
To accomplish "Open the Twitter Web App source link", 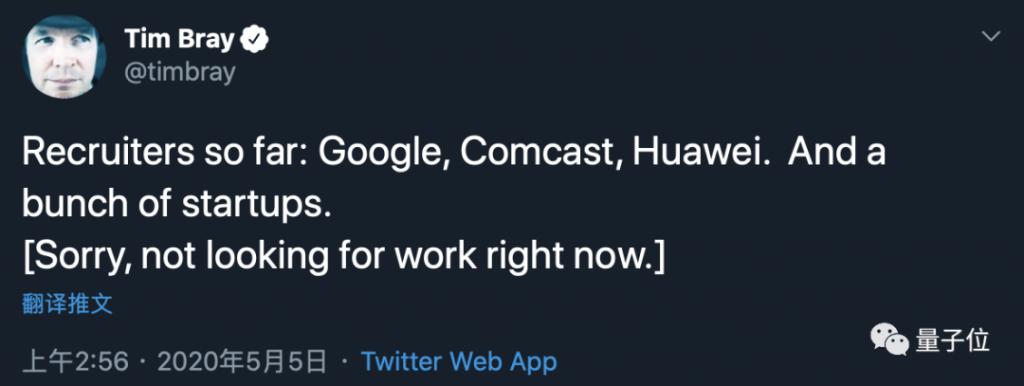I will [x=459, y=361].
